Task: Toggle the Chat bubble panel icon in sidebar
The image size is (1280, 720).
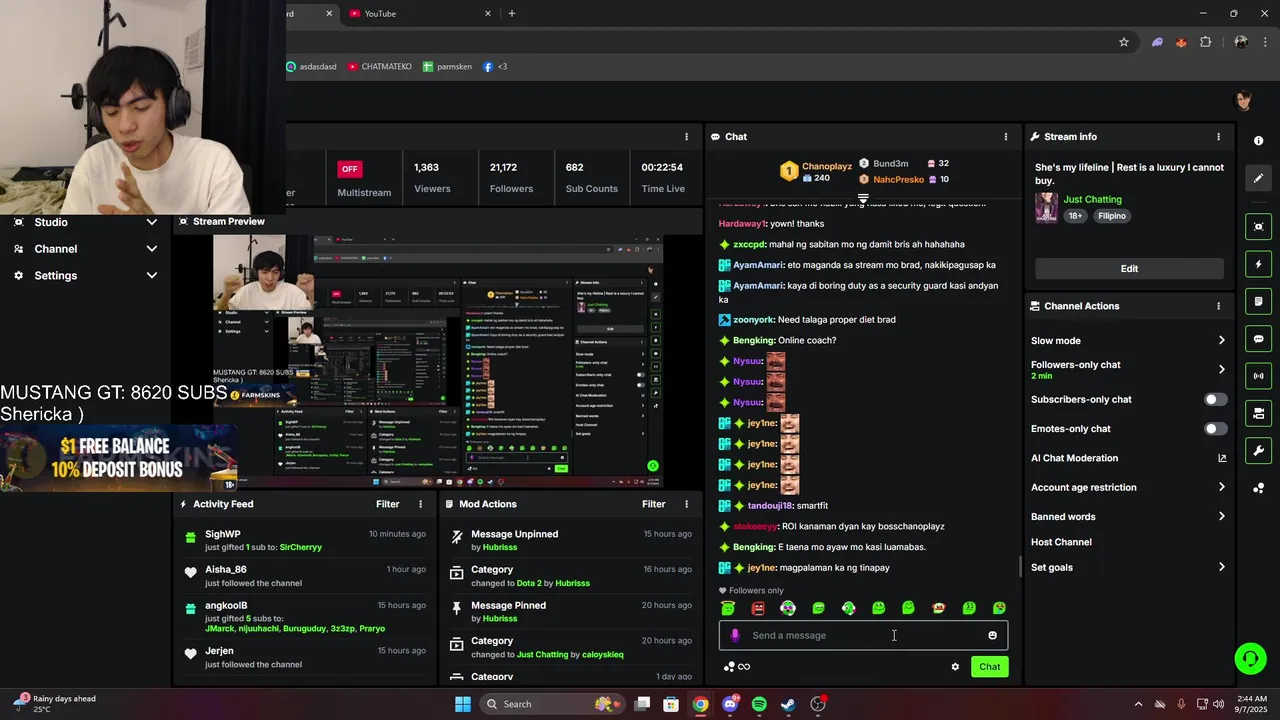Action: [1258, 339]
